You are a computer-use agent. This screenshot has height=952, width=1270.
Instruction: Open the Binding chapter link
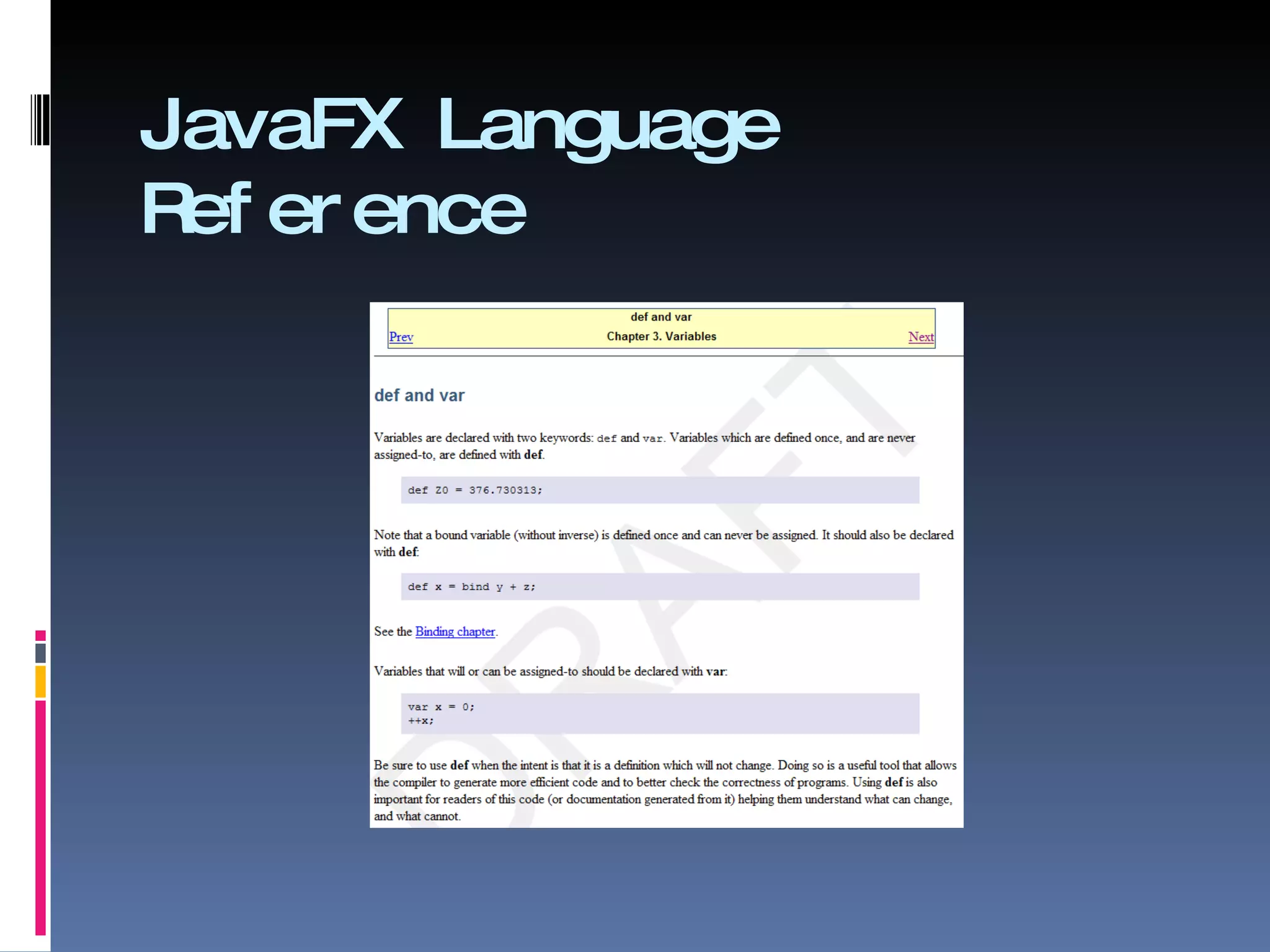point(455,632)
